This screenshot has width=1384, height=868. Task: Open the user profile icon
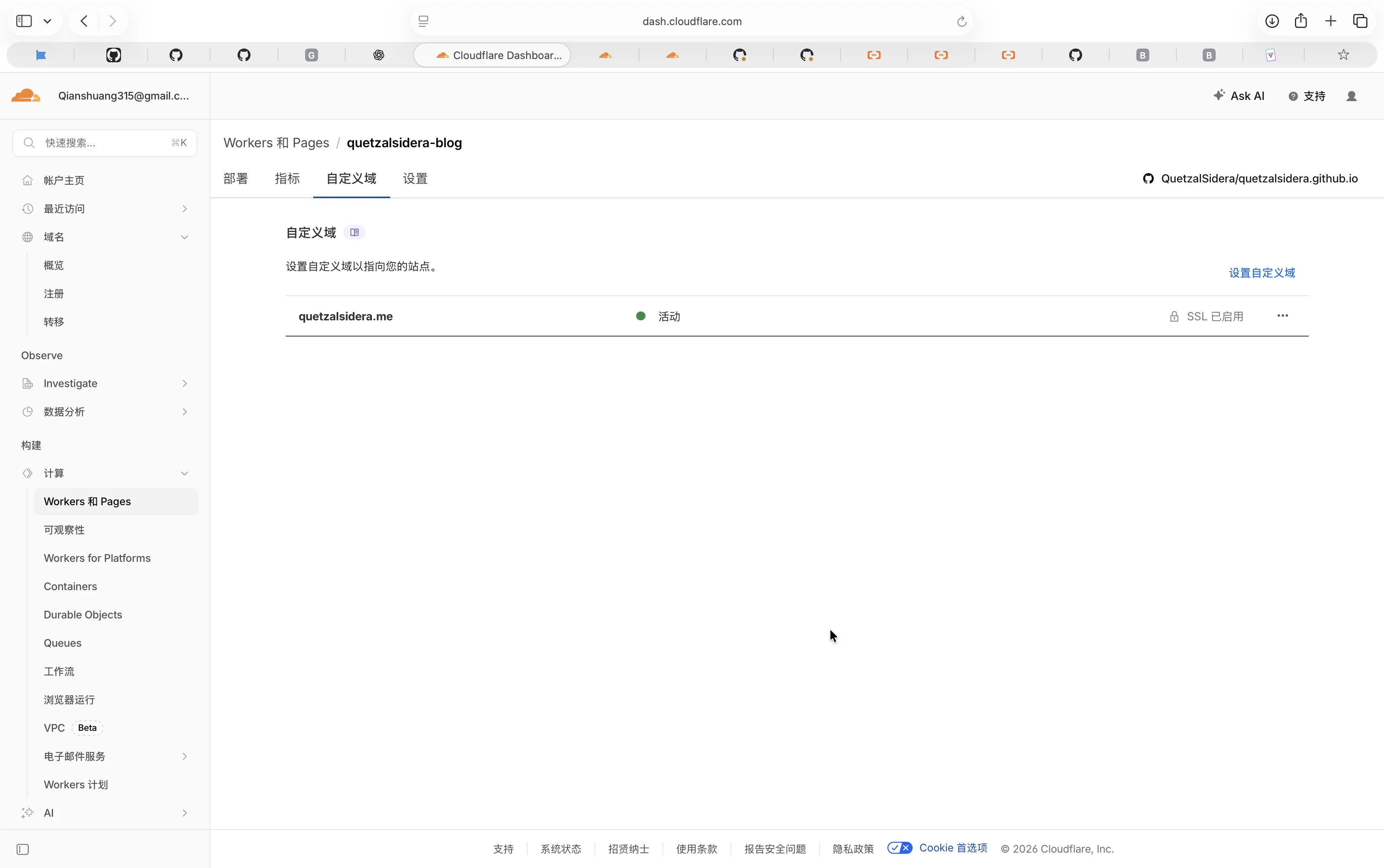click(x=1351, y=96)
